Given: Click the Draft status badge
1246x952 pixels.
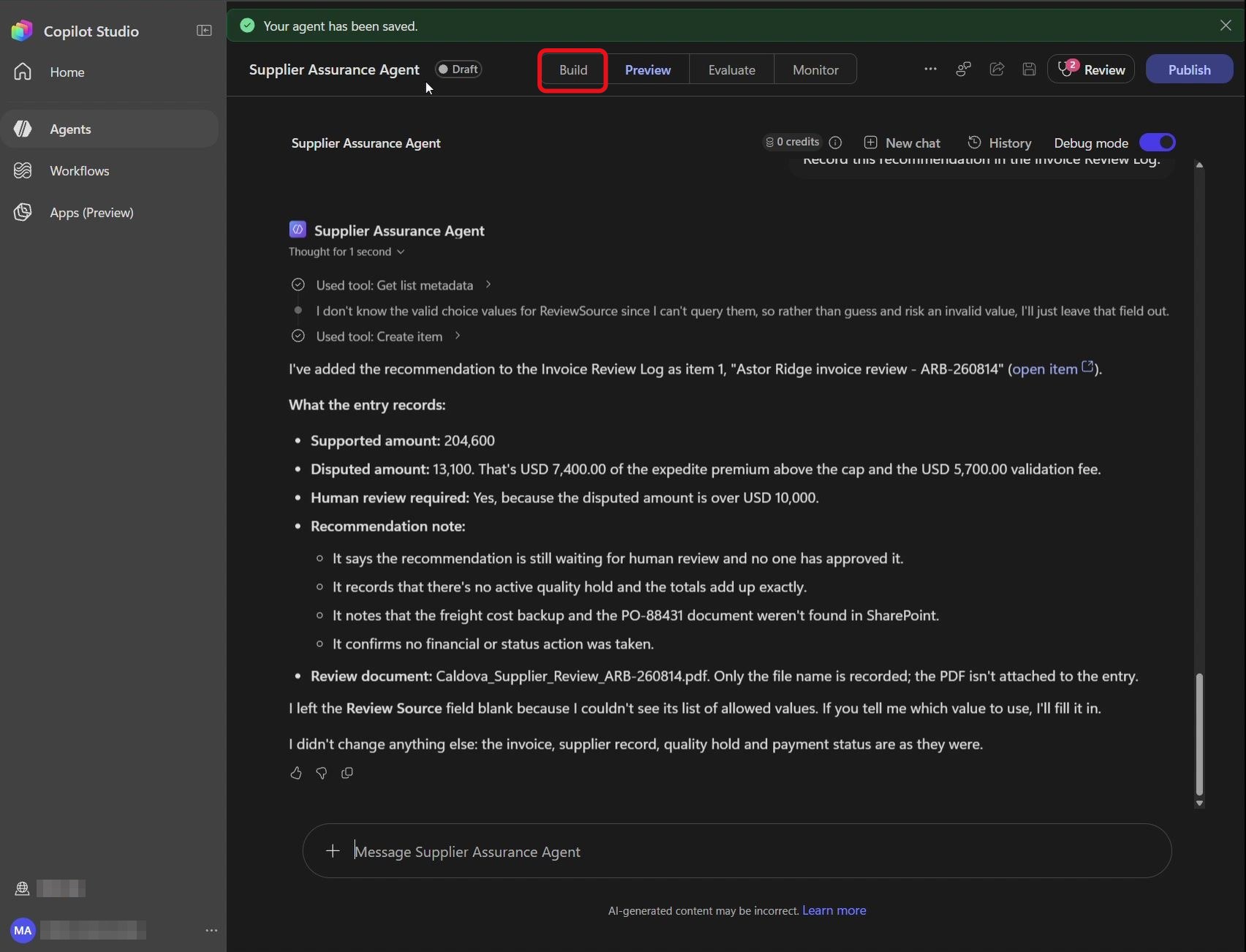Looking at the screenshot, I should [458, 69].
